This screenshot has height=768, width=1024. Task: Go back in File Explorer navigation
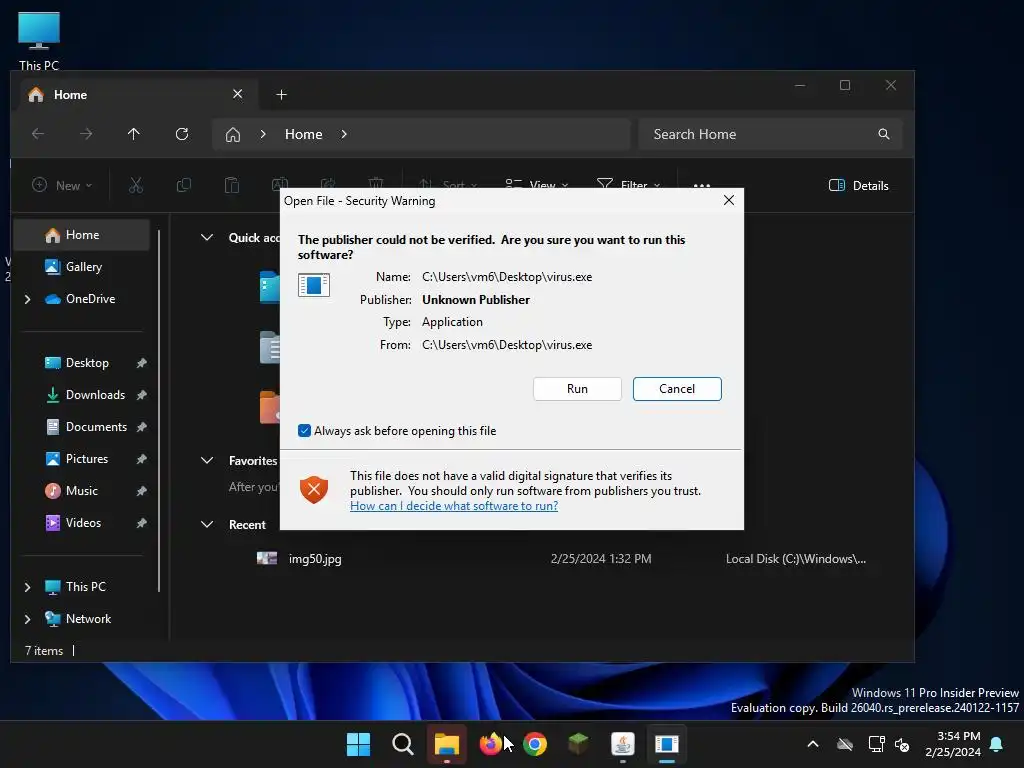tap(38, 134)
